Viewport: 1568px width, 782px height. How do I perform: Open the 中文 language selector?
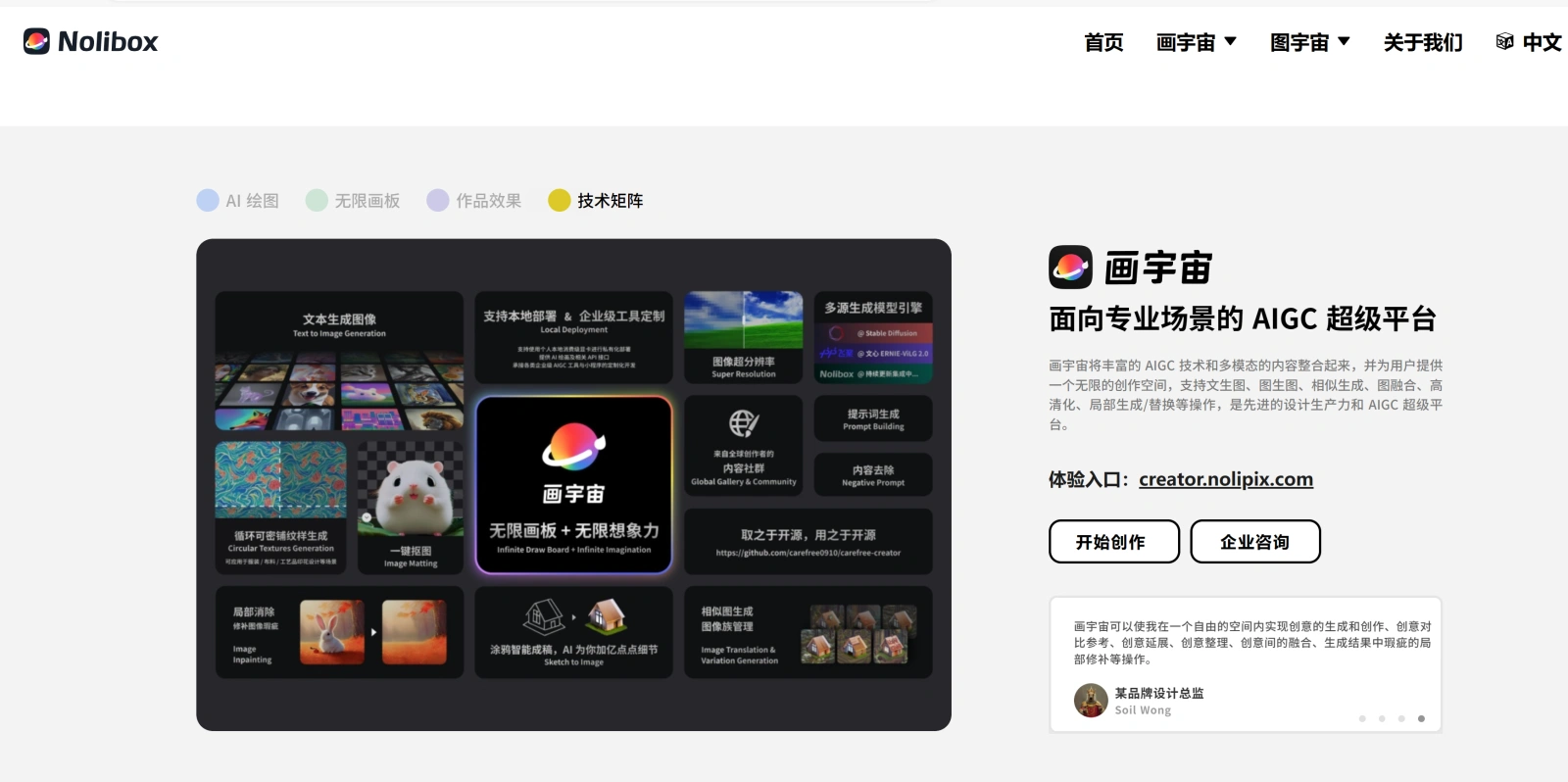tap(1541, 42)
